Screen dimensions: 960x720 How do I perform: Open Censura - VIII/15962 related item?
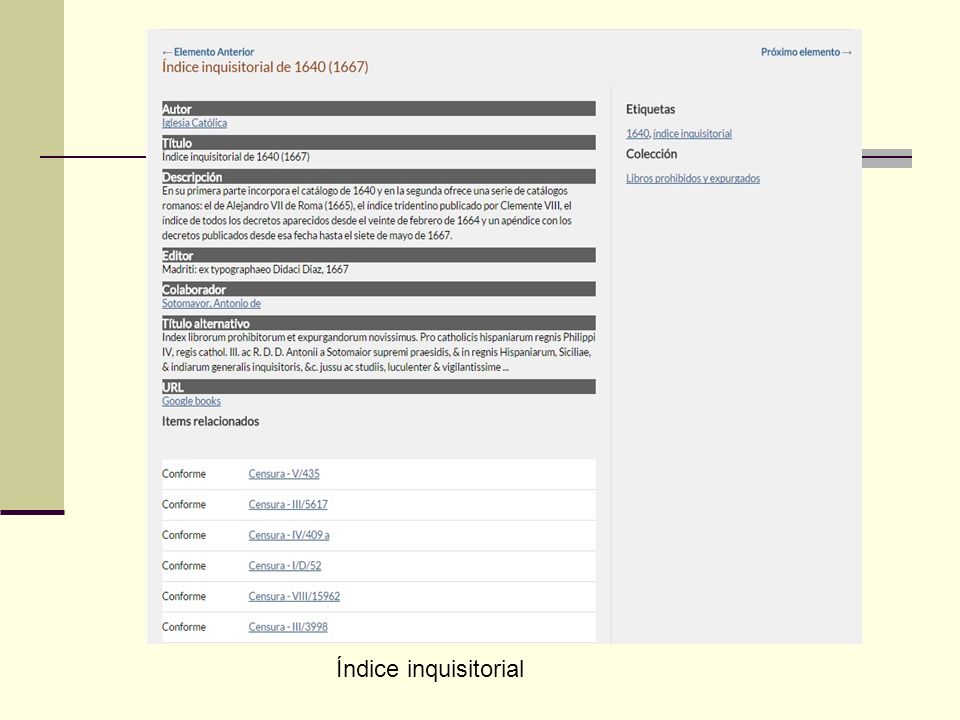point(294,596)
